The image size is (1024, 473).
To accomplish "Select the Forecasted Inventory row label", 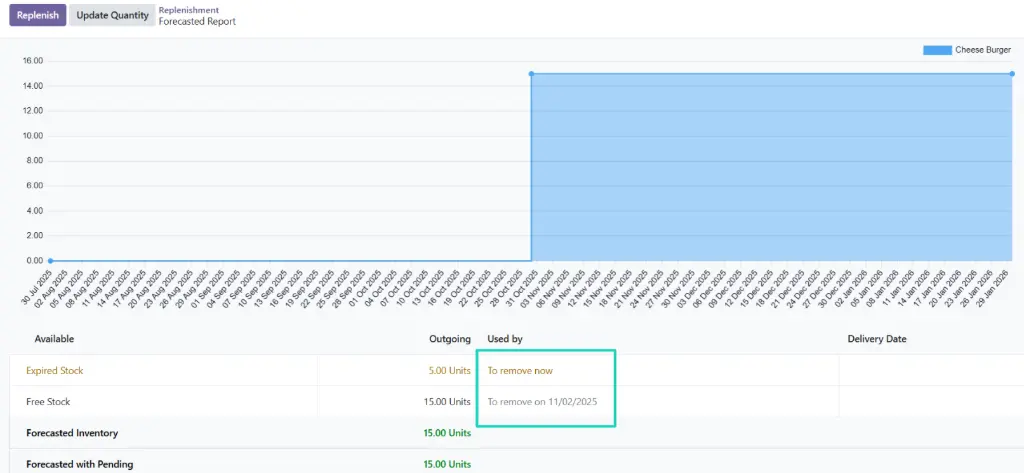I will click(72, 433).
